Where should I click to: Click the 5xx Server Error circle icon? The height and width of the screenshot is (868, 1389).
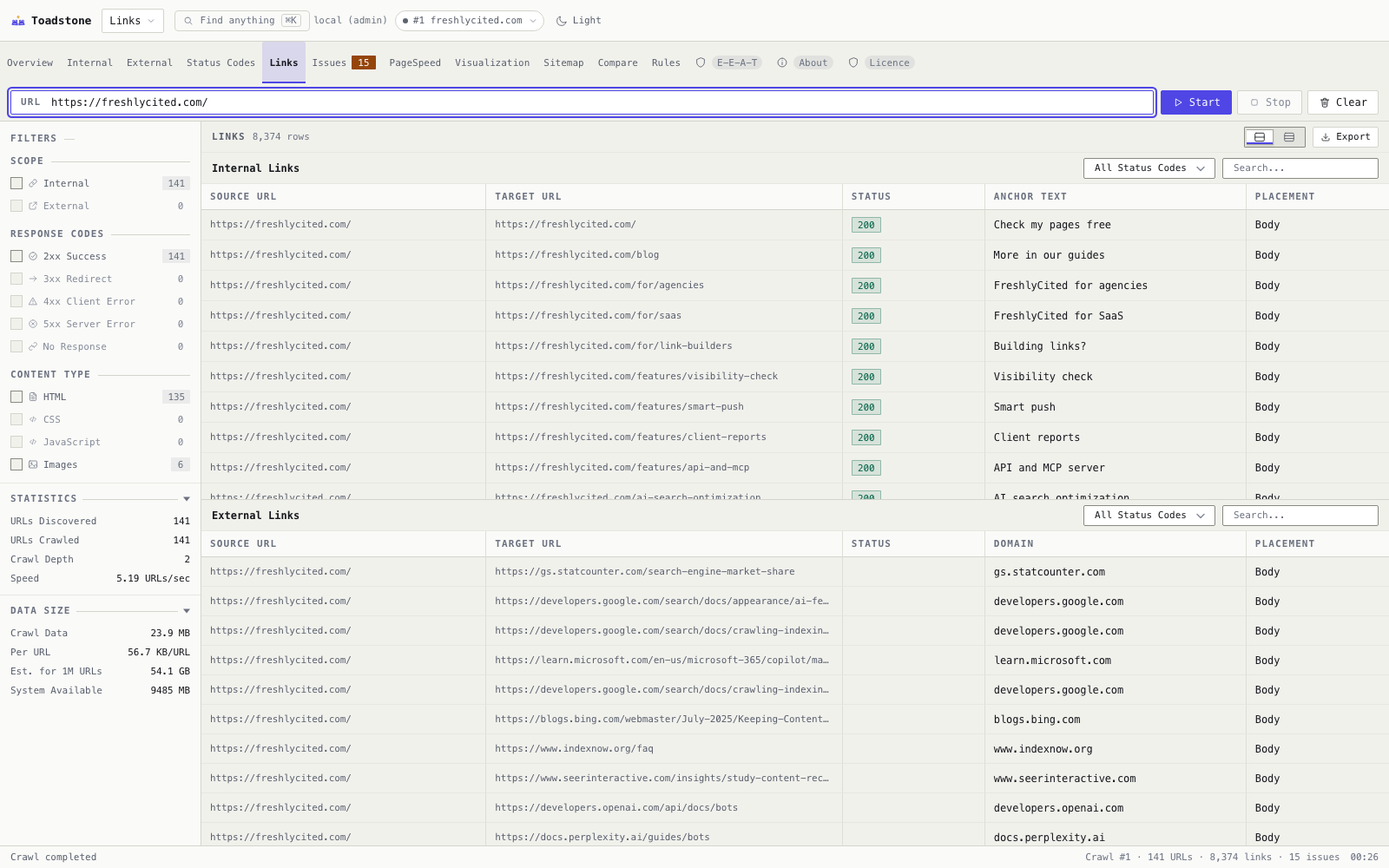pos(33,324)
